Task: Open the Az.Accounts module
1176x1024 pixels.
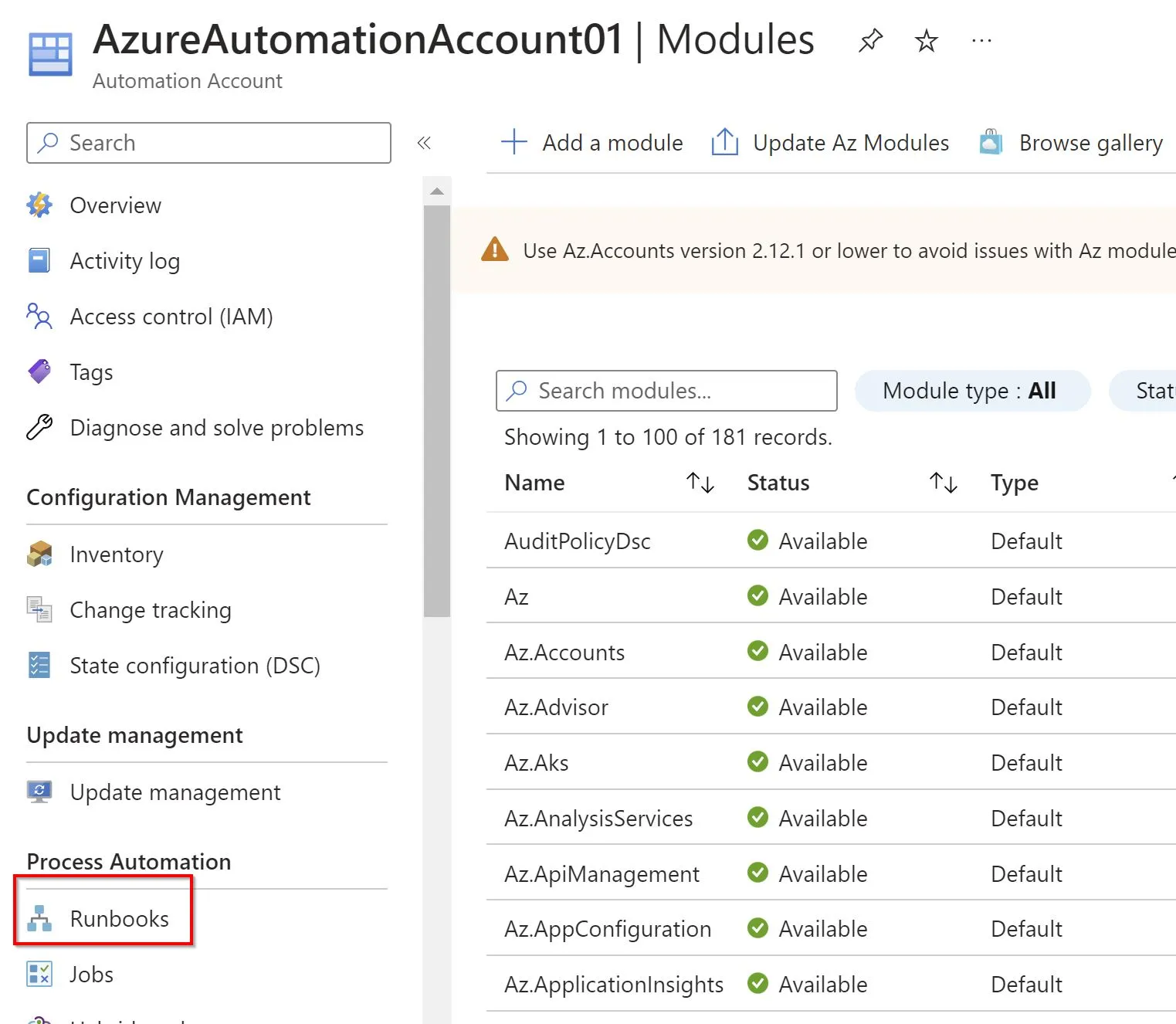Action: pyautogui.click(x=564, y=653)
